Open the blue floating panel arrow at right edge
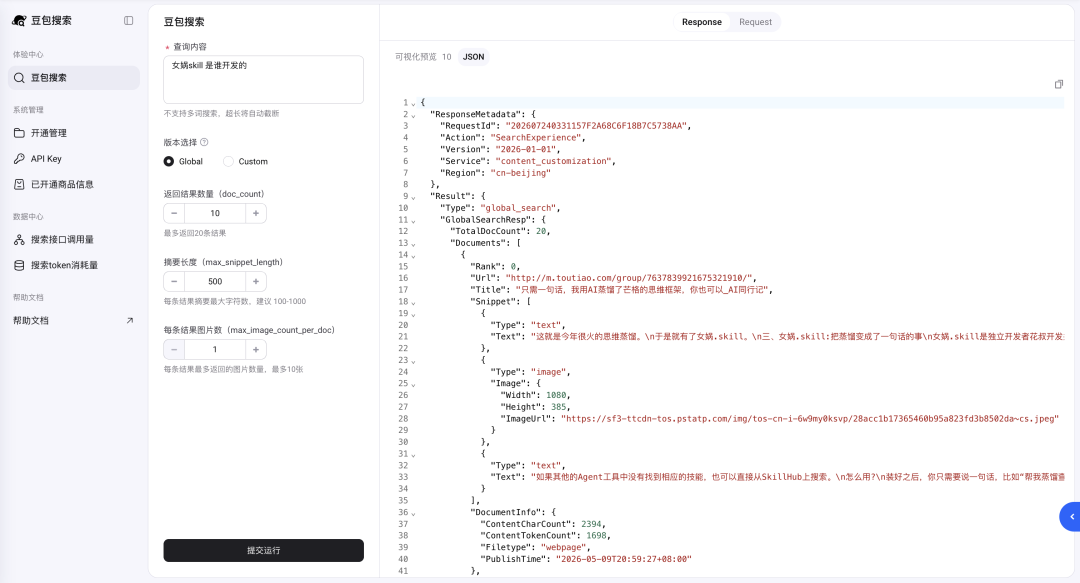The image size is (1080, 583). coord(1070,517)
